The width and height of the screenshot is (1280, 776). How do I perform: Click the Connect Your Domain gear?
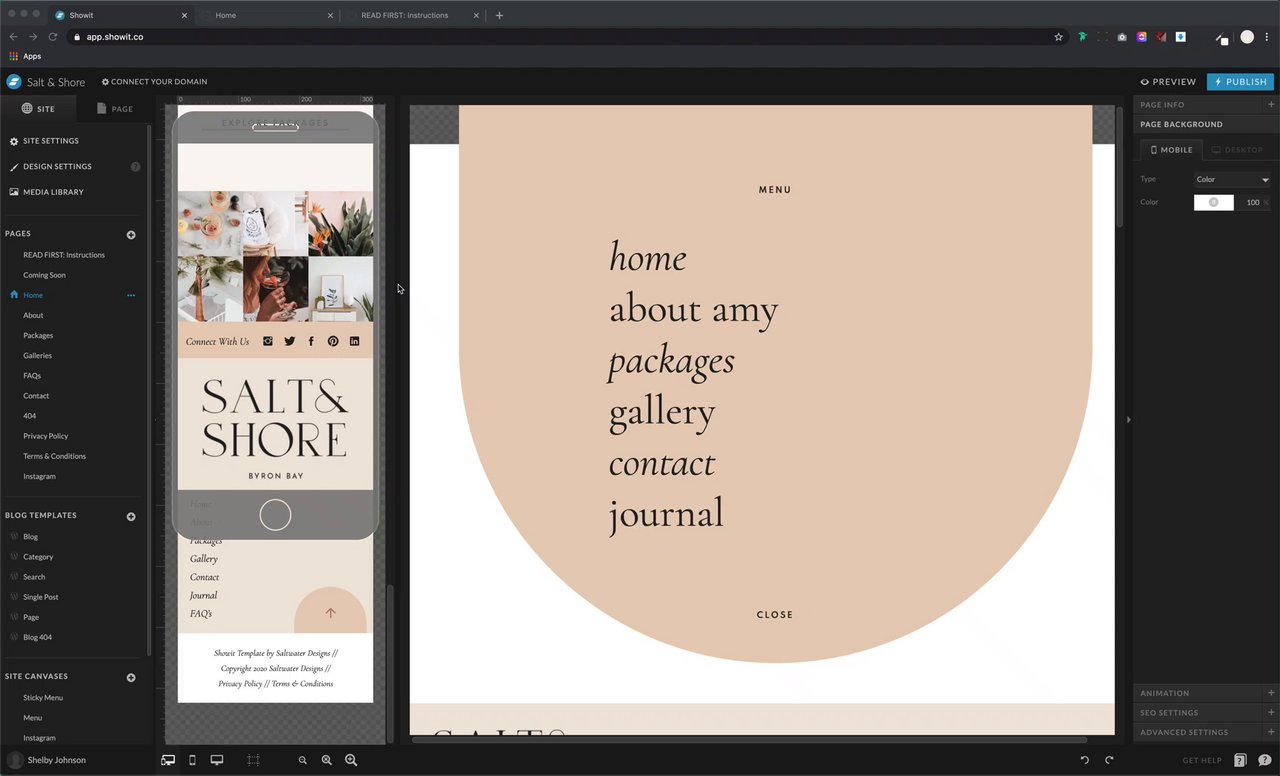pos(105,82)
